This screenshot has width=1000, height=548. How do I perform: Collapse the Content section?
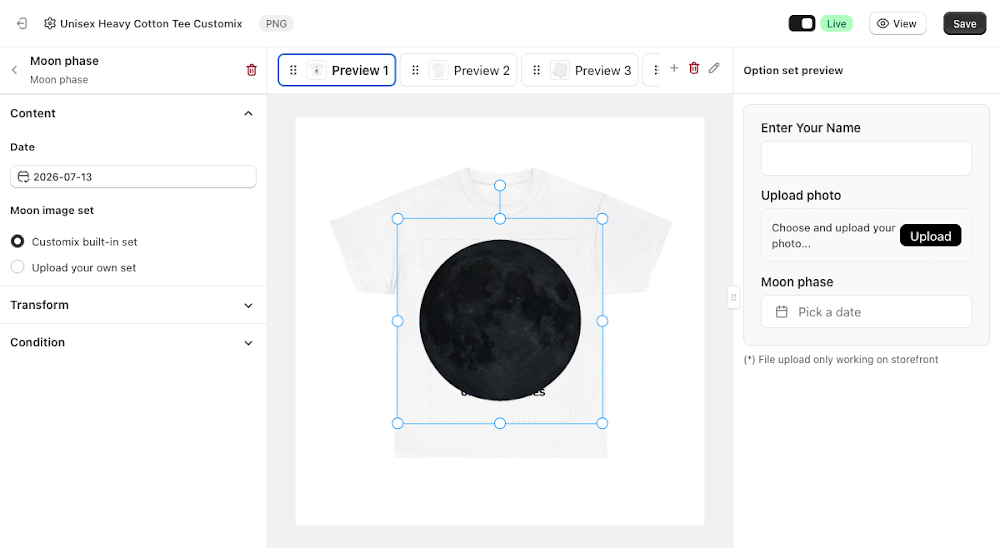click(x=248, y=114)
